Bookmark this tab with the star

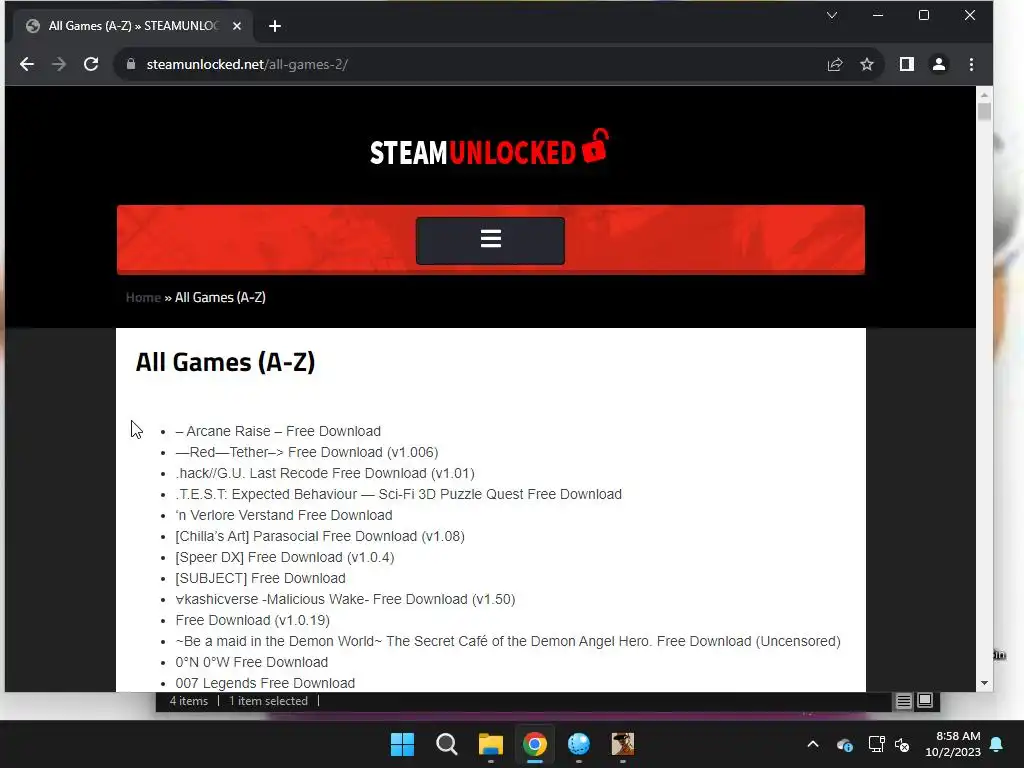pyautogui.click(x=867, y=64)
